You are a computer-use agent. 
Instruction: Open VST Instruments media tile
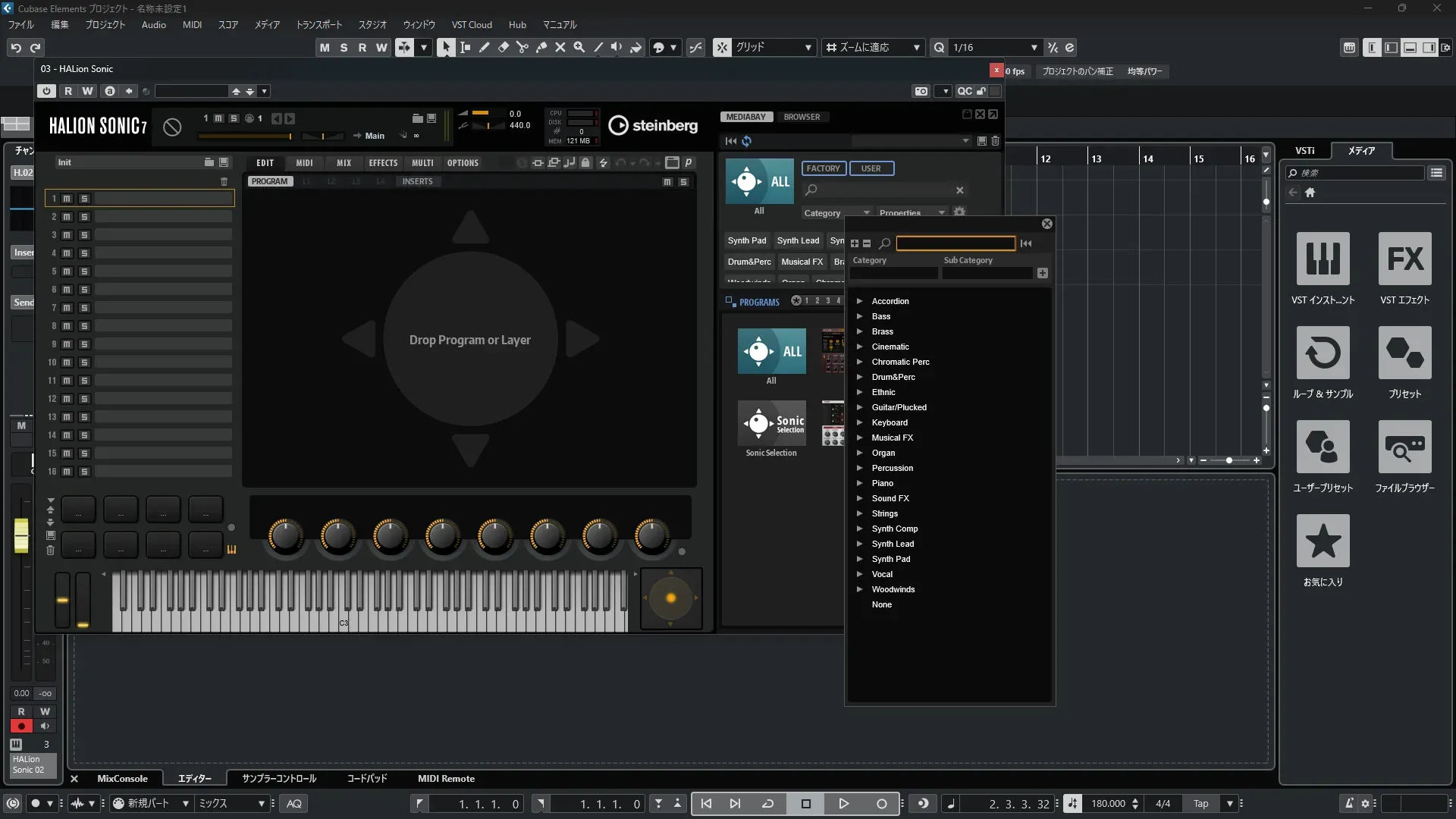[x=1323, y=259]
